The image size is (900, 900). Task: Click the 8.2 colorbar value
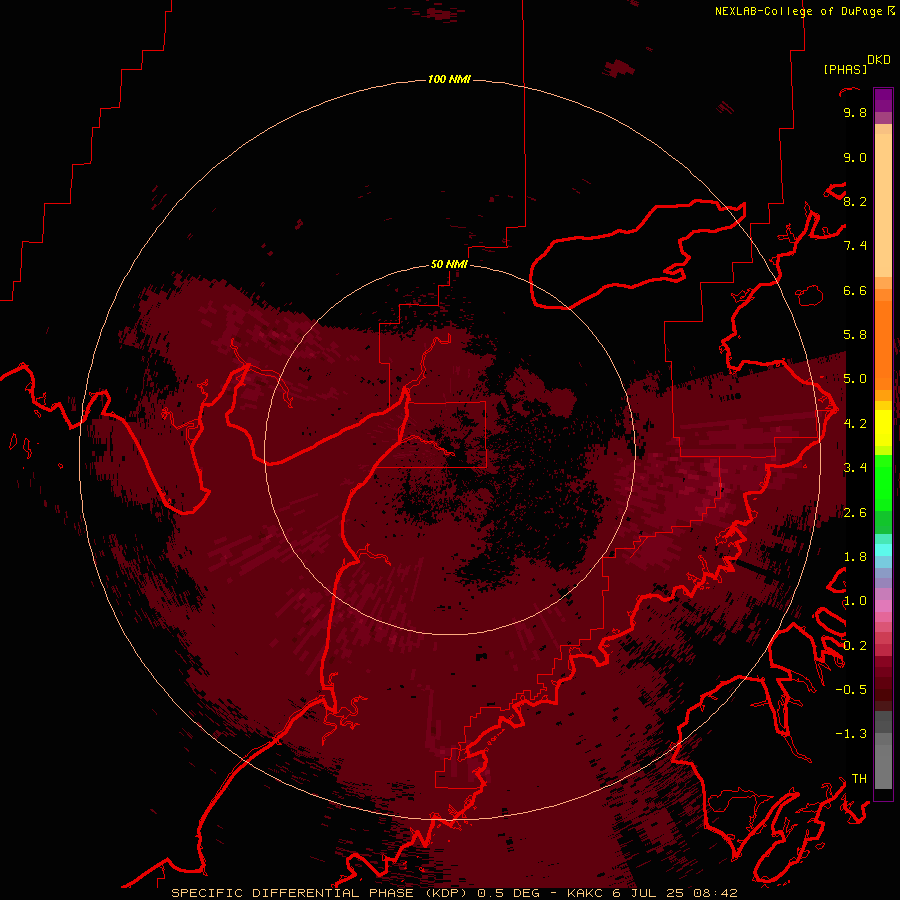tap(855, 201)
